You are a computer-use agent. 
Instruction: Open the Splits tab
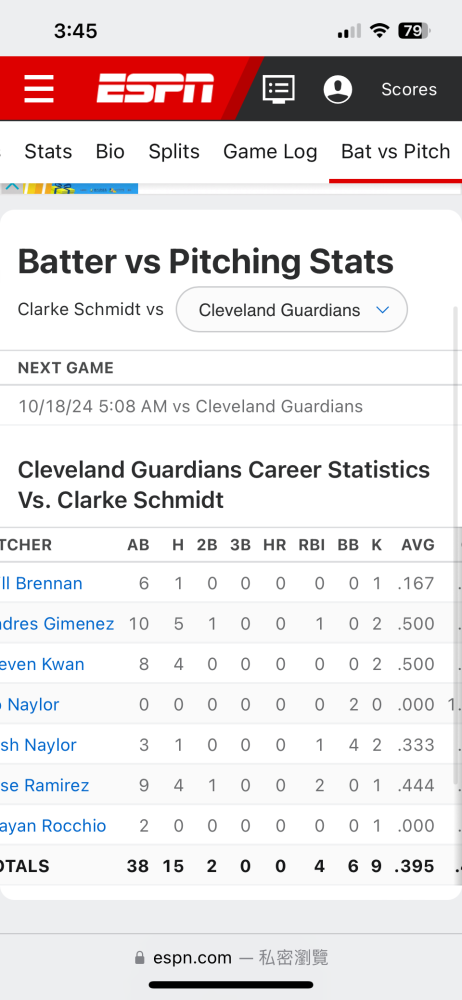pos(174,151)
